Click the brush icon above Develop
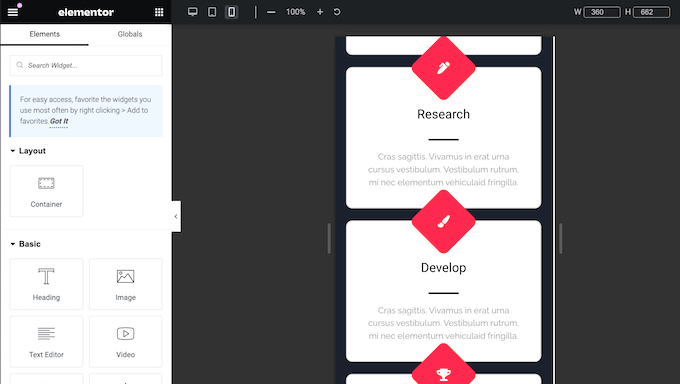Viewport: 680px width, 384px height. pyautogui.click(x=443, y=222)
